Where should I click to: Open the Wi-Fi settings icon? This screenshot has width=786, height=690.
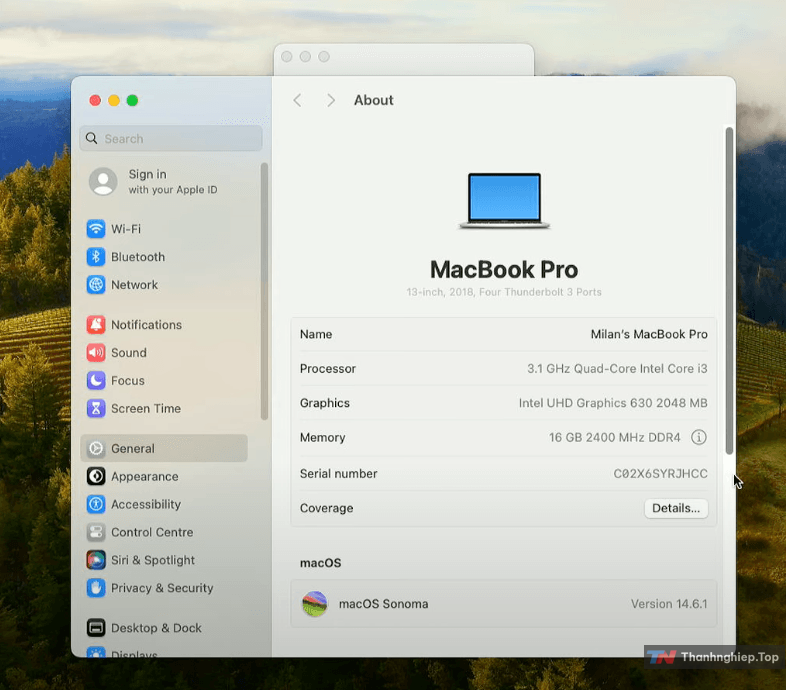click(96, 229)
